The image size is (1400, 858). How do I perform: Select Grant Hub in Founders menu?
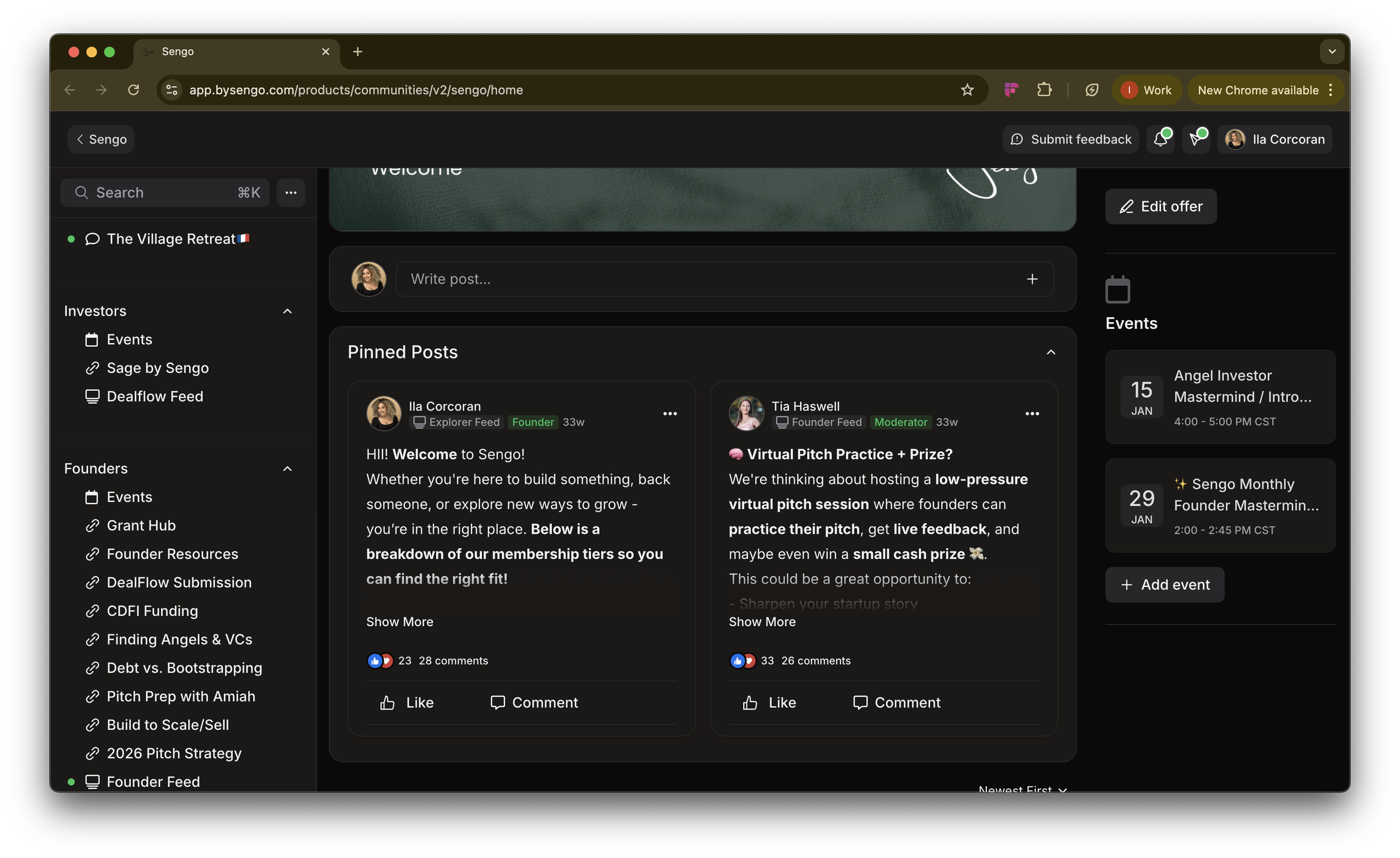click(x=141, y=525)
